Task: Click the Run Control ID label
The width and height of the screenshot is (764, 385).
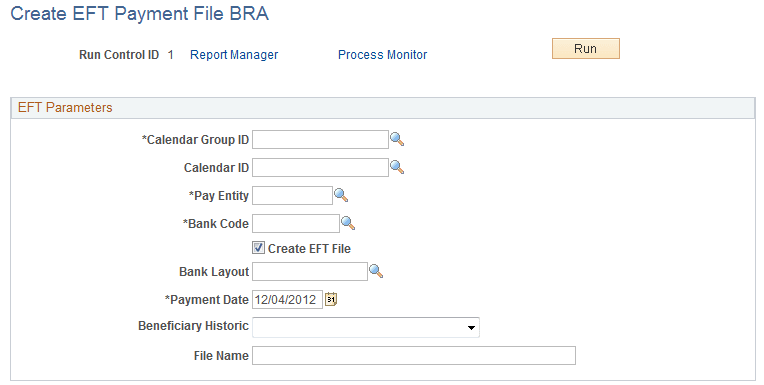Action: [x=119, y=55]
